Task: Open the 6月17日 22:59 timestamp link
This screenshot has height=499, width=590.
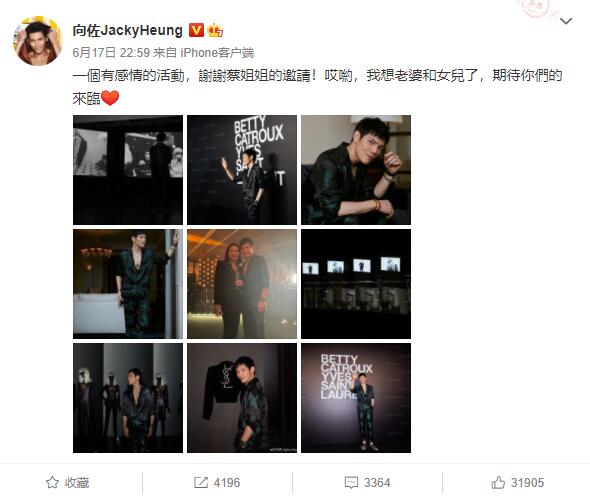Action: tap(111, 53)
